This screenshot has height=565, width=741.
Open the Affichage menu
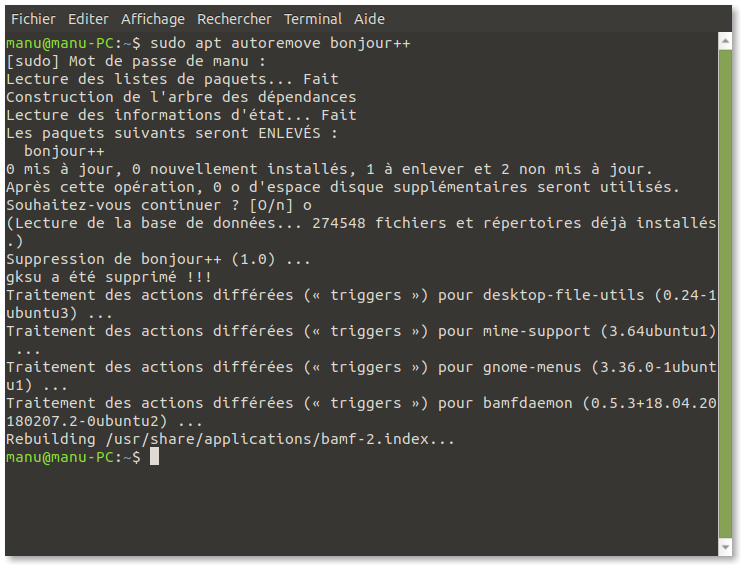tap(153, 19)
